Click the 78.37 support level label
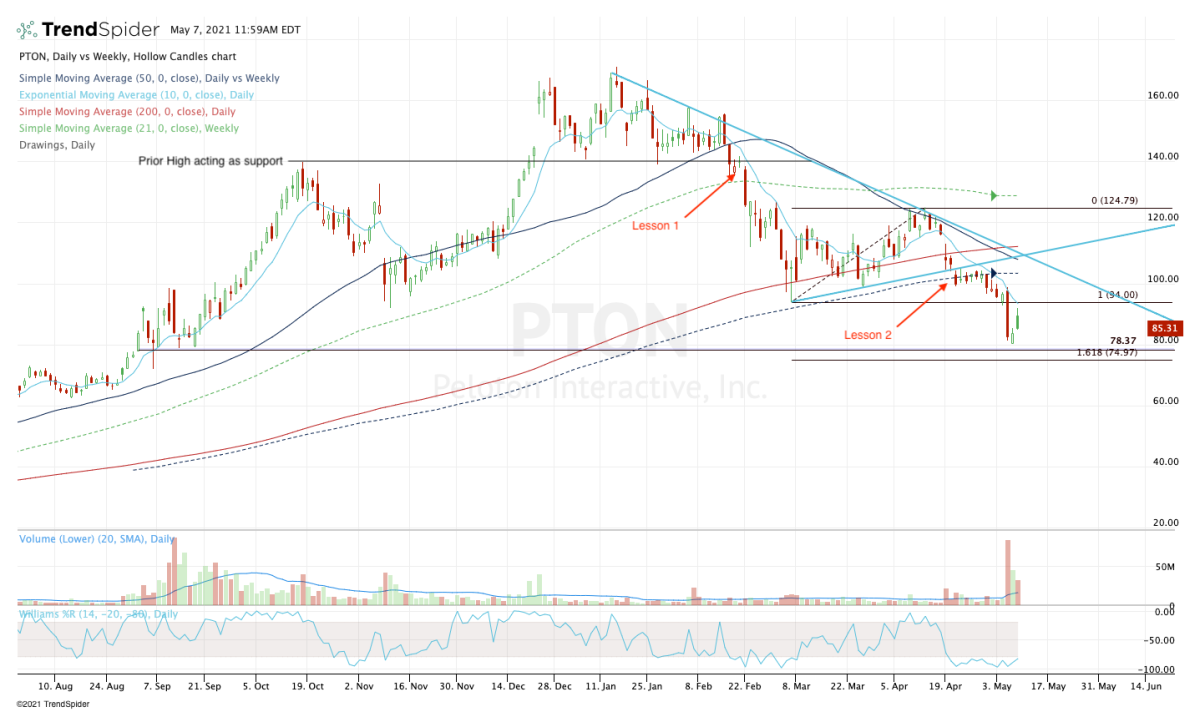Viewport: 1200px width, 712px height. 1125,341
